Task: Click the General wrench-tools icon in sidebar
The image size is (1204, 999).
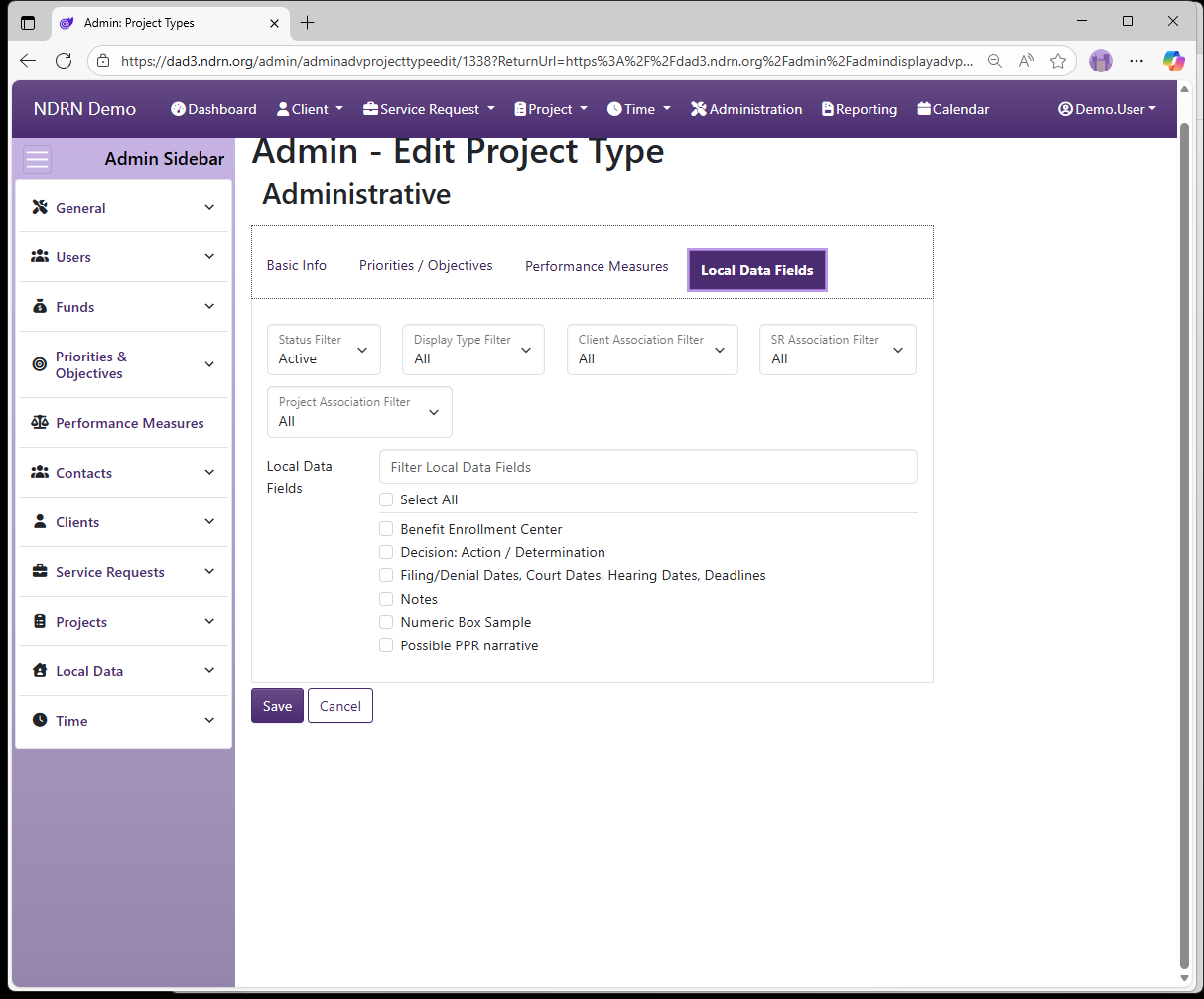Action: (x=40, y=207)
